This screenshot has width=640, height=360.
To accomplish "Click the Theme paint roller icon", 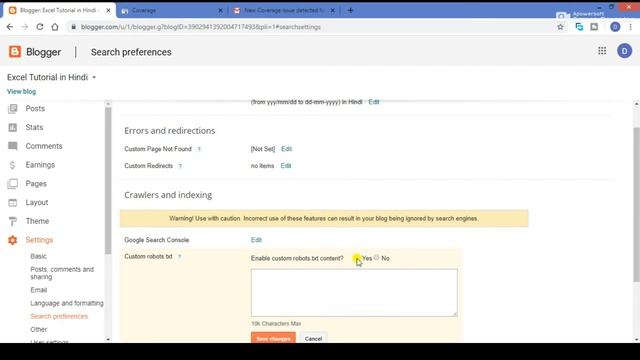I will point(13,221).
